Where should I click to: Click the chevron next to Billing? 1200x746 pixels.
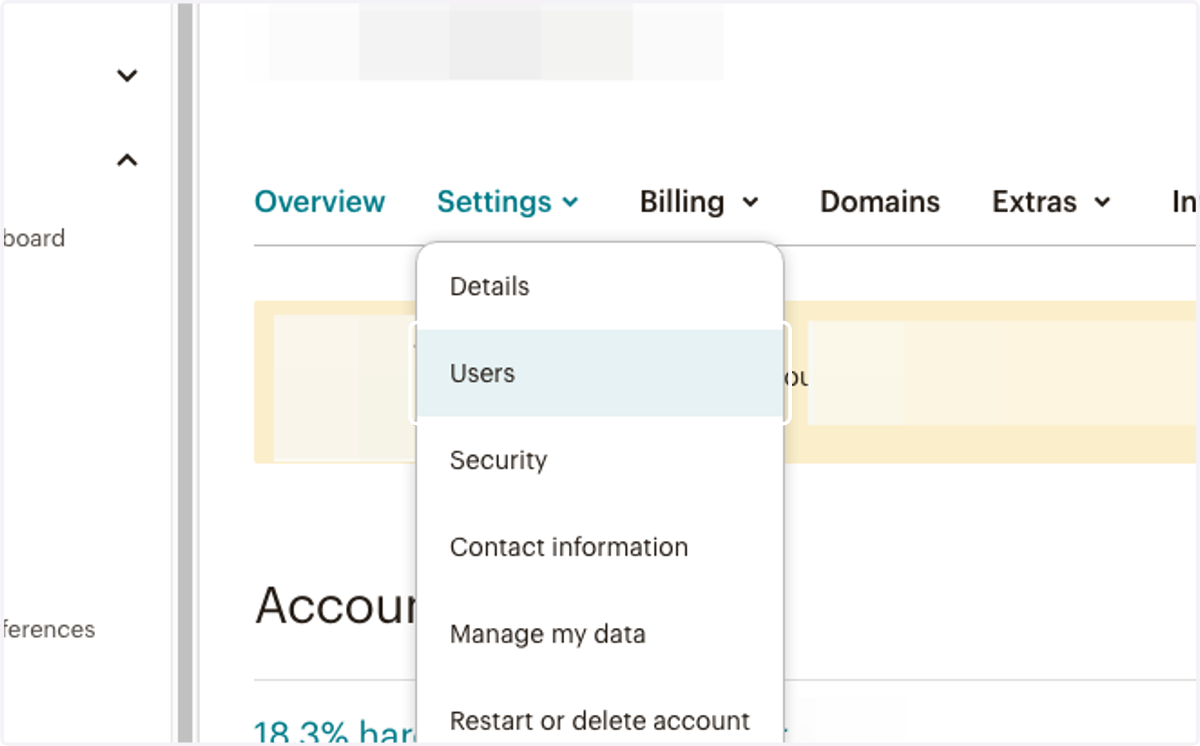tap(750, 203)
